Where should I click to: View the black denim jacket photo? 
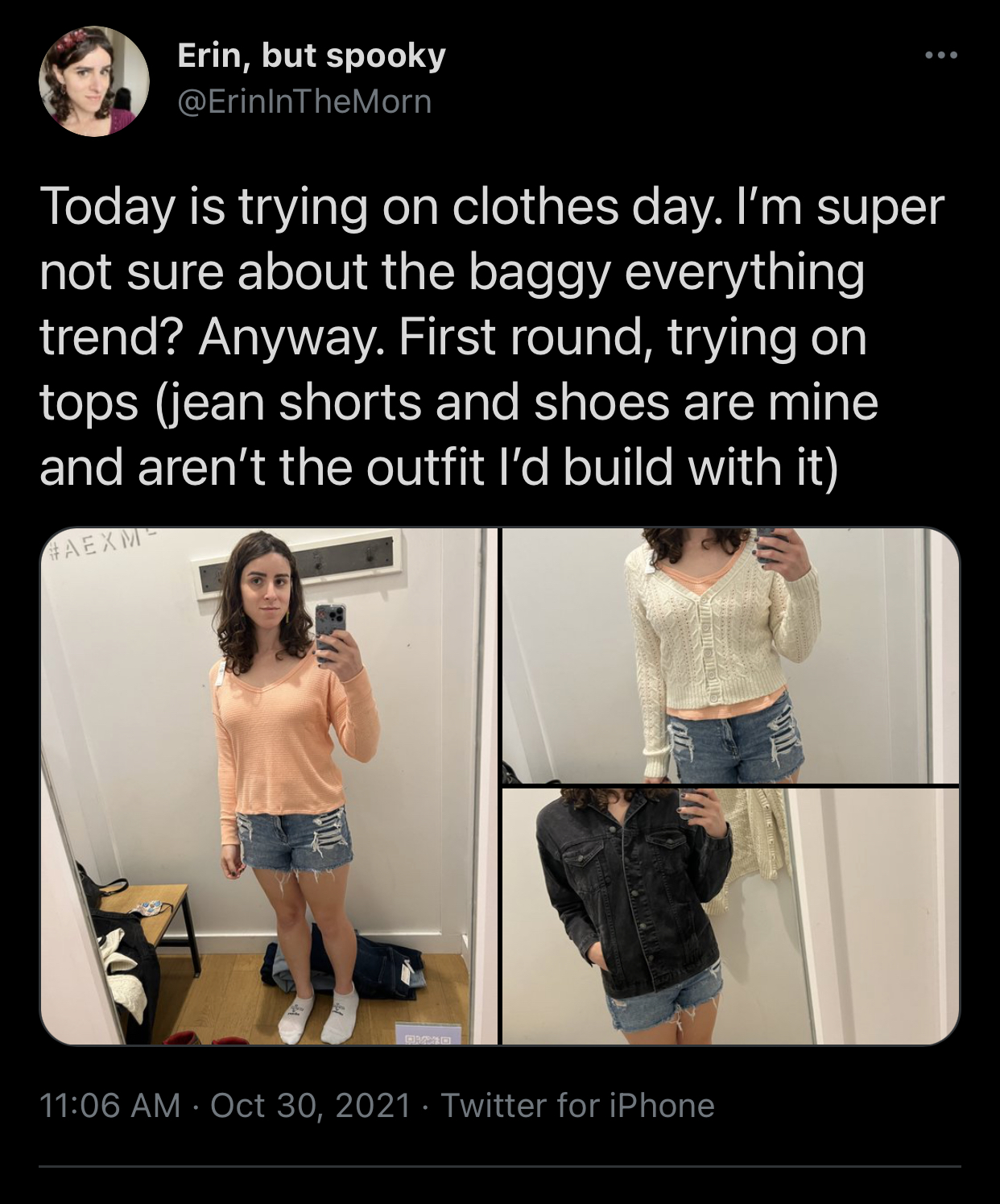coord(731,916)
